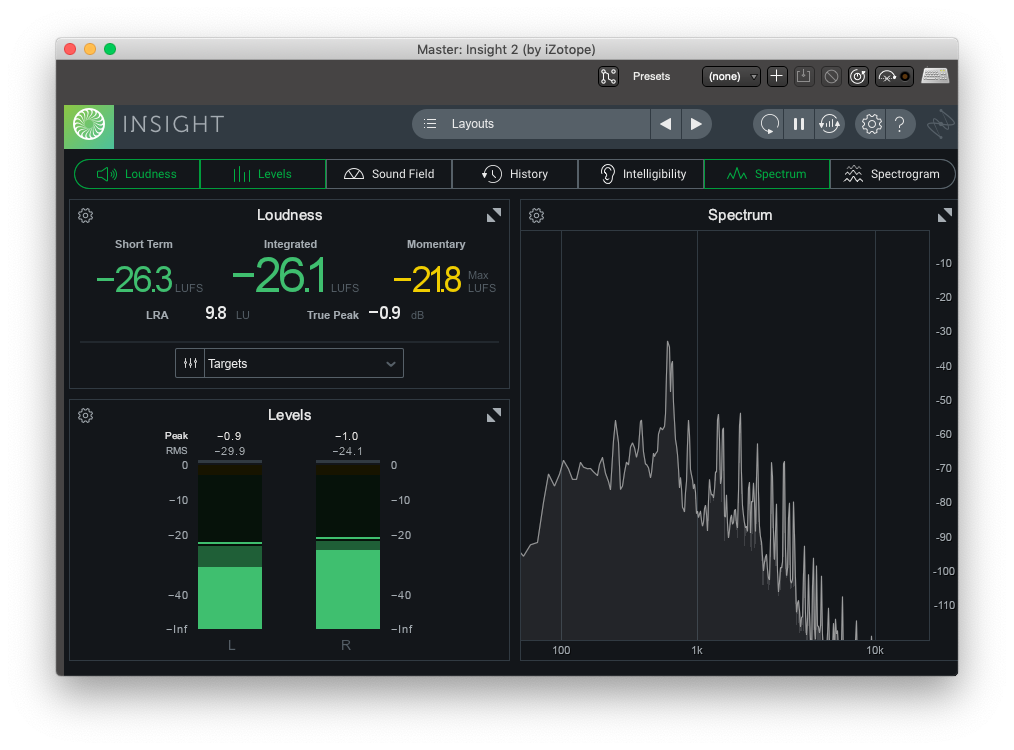The image size is (1014, 750).
Task: Select the Intelligibility tab
Action: pos(640,173)
